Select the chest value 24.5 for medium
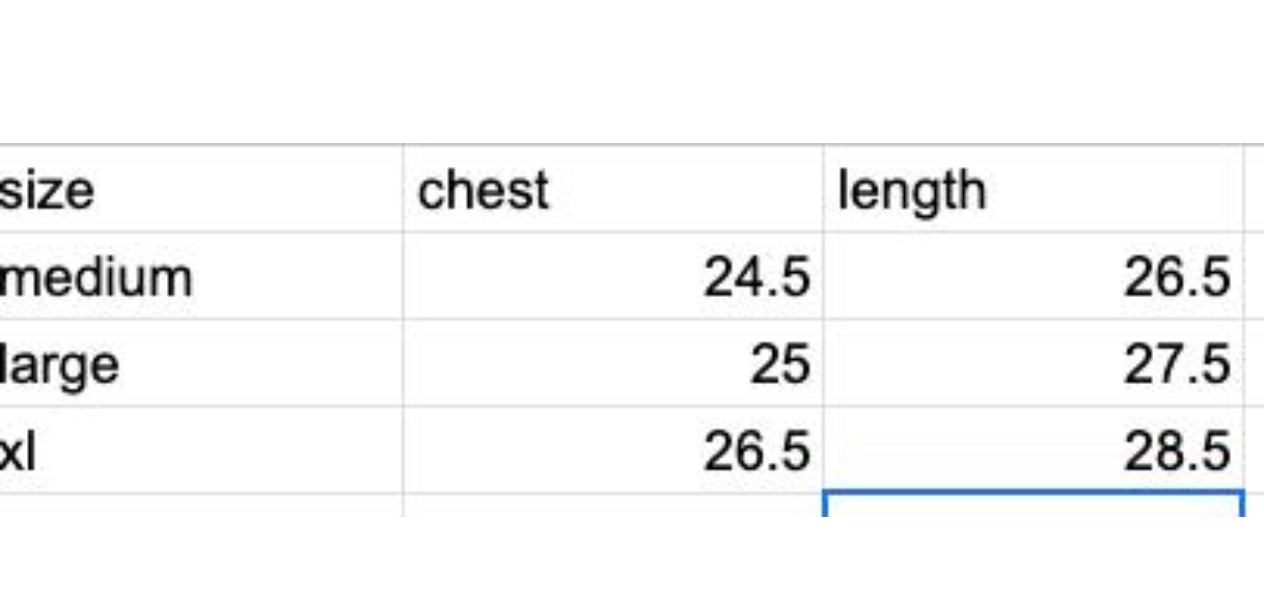 (612, 276)
